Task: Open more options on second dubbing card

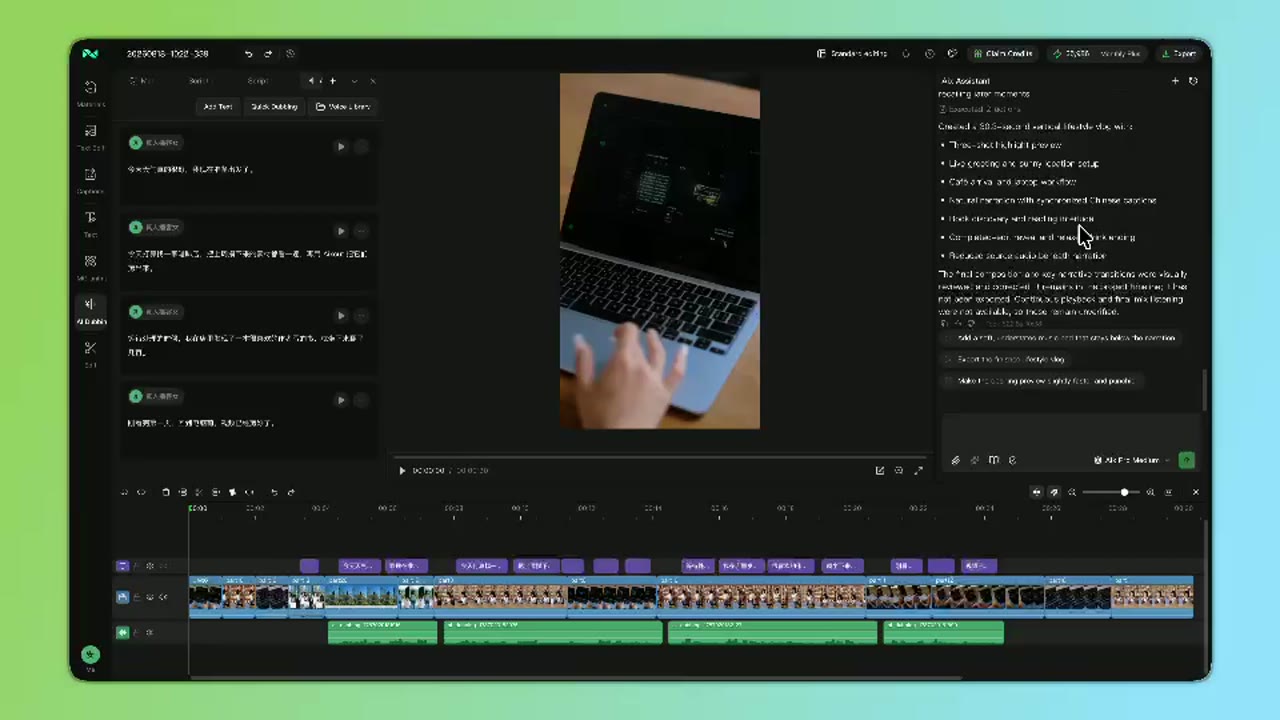Action: click(x=362, y=231)
